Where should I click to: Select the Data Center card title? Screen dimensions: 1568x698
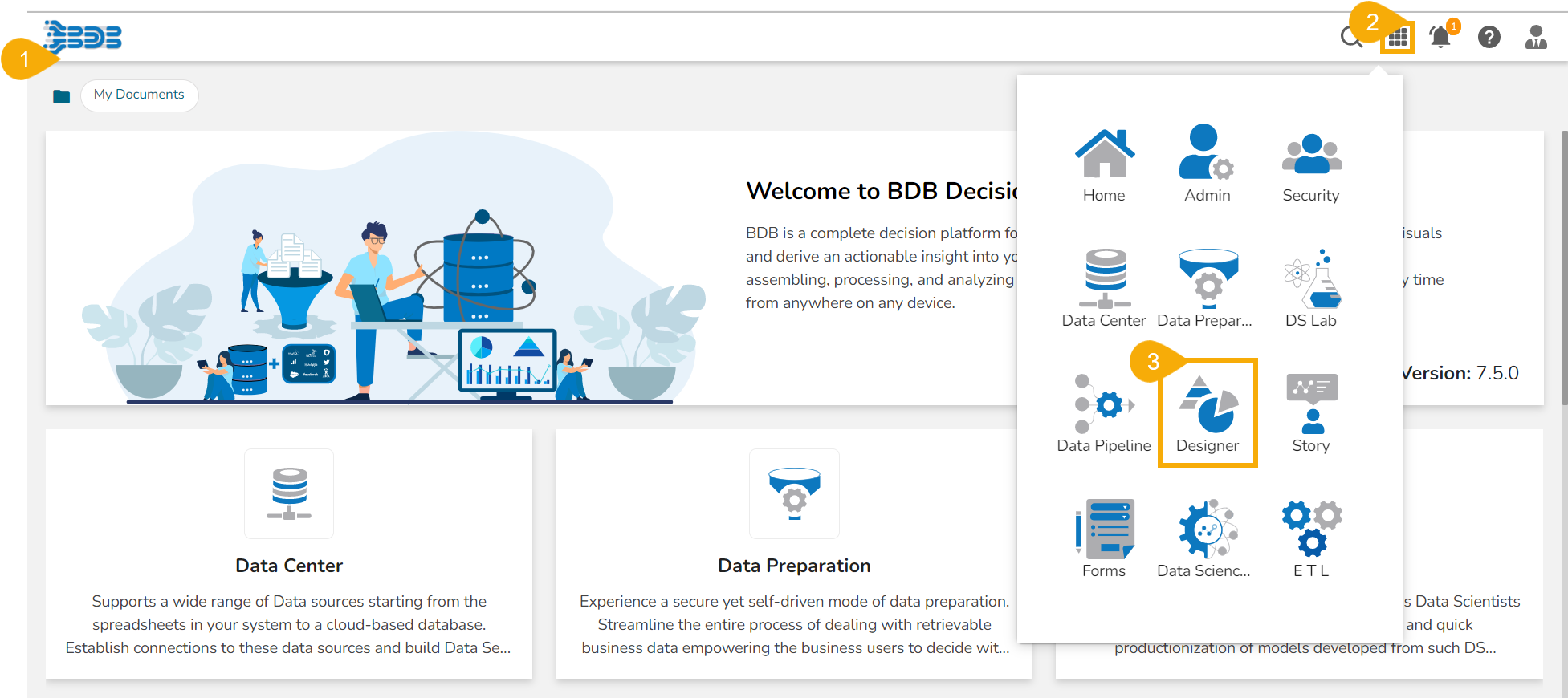point(289,566)
